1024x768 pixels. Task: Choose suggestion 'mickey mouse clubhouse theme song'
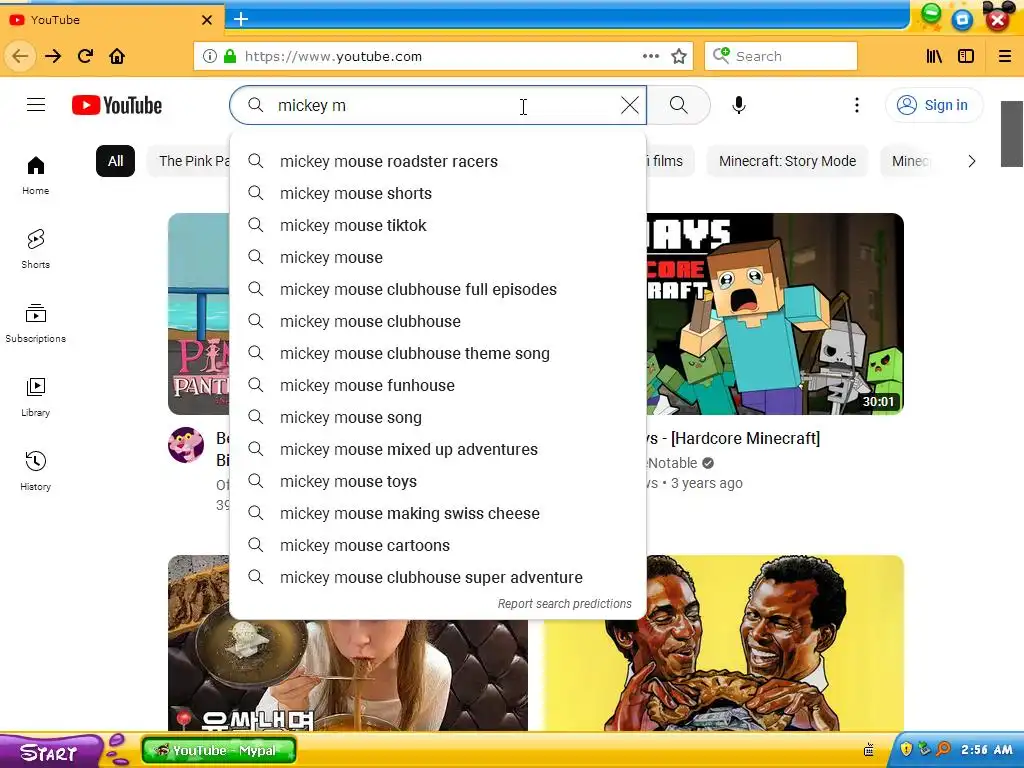tap(438, 353)
